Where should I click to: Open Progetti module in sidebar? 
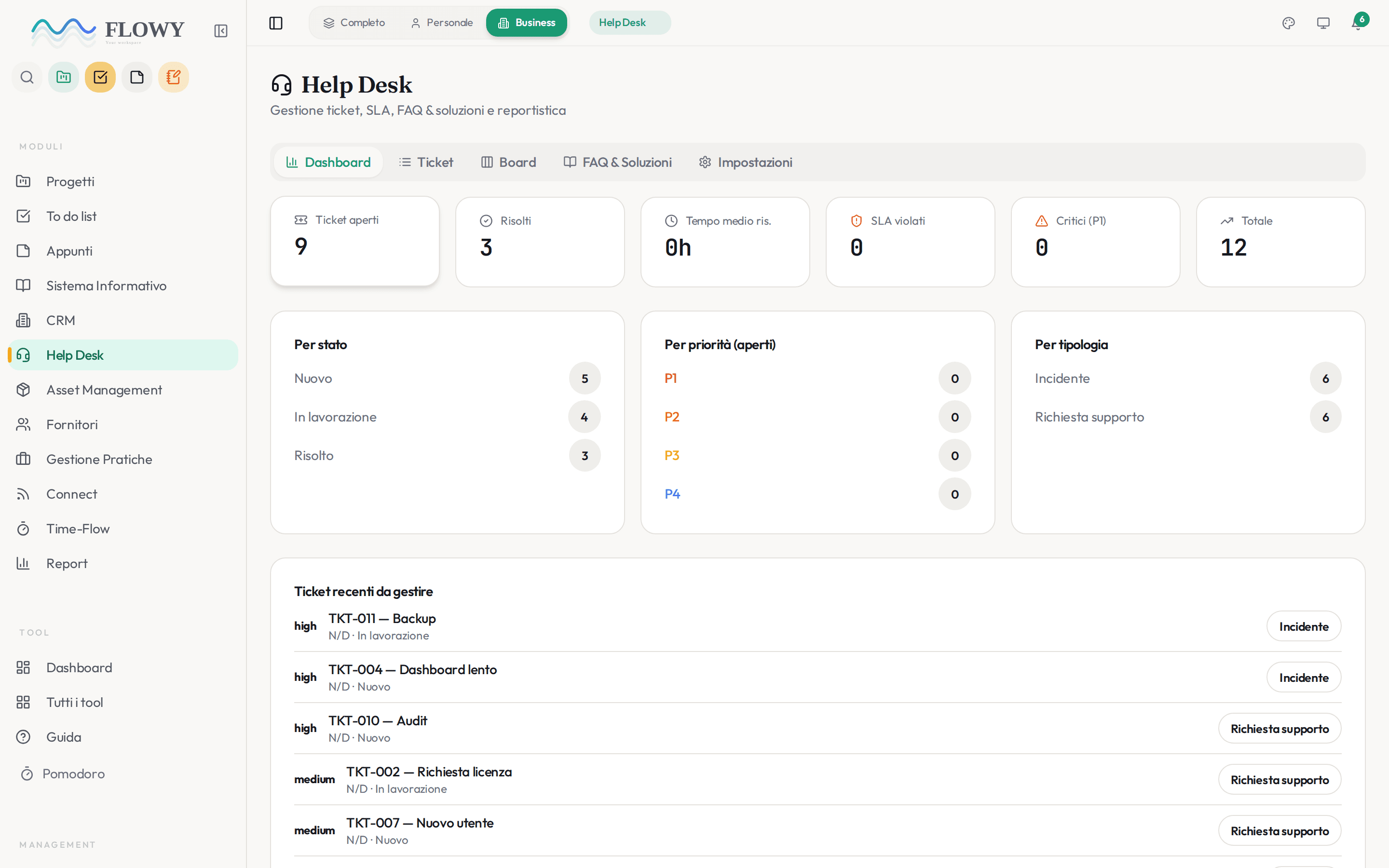(123, 181)
